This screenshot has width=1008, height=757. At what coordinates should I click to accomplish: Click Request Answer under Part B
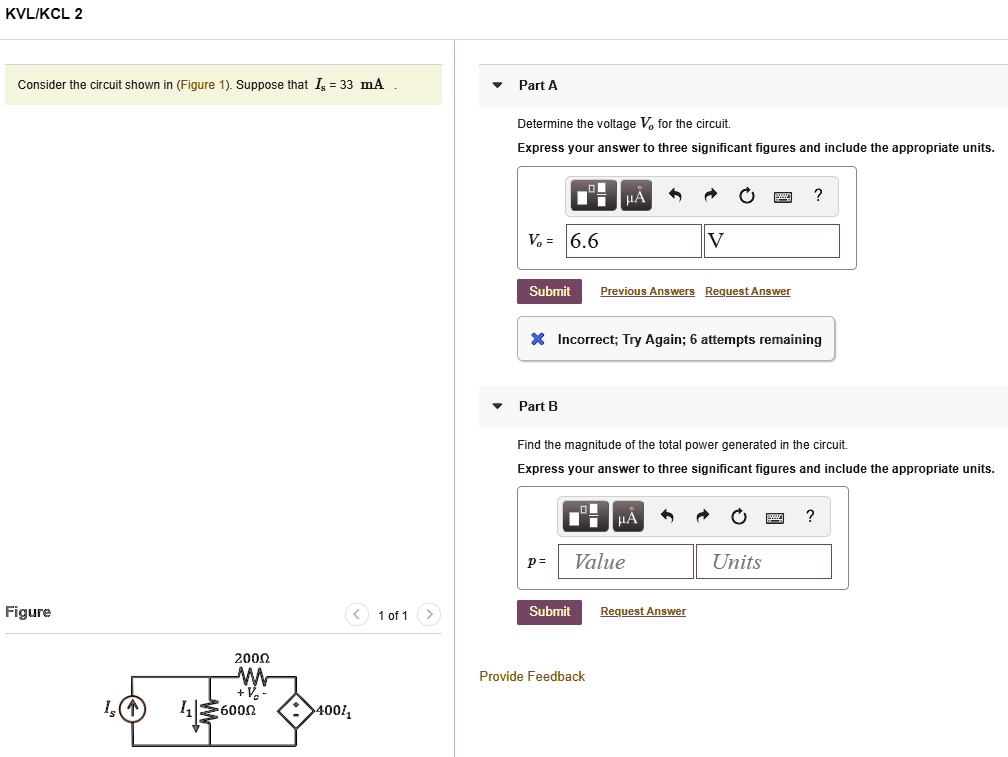643,610
